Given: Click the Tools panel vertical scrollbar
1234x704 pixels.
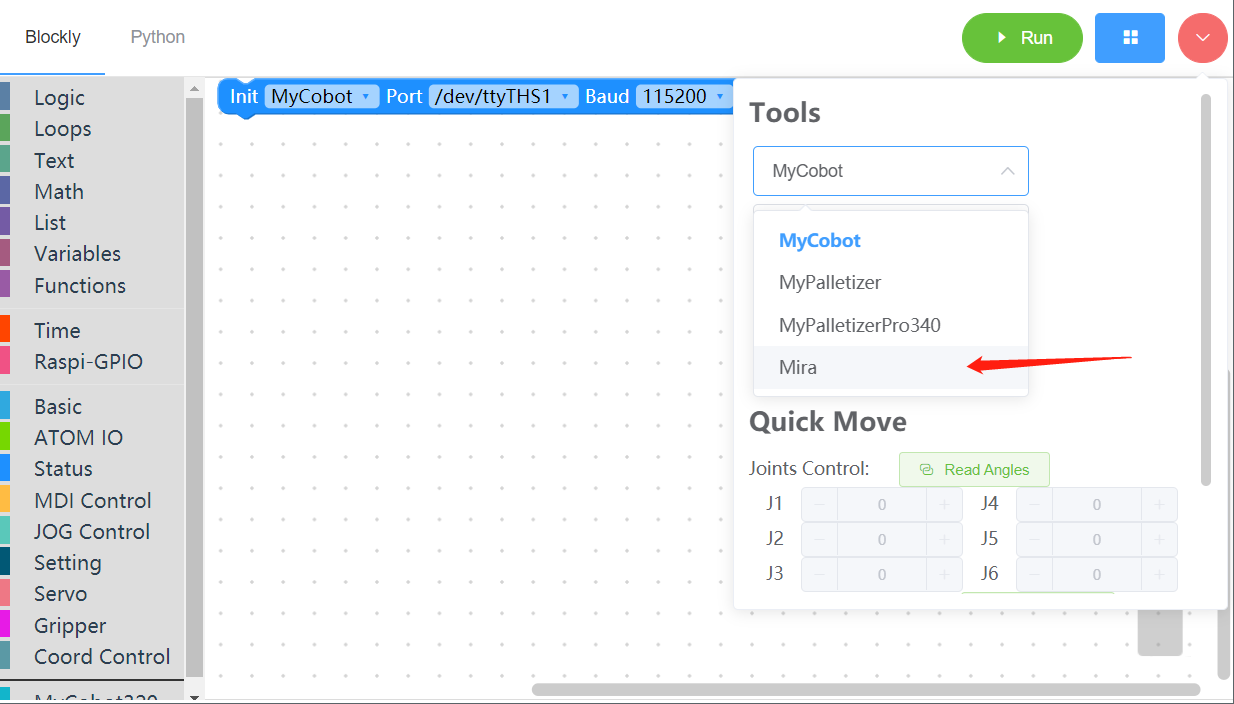Looking at the screenshot, I should pos(1206,290).
